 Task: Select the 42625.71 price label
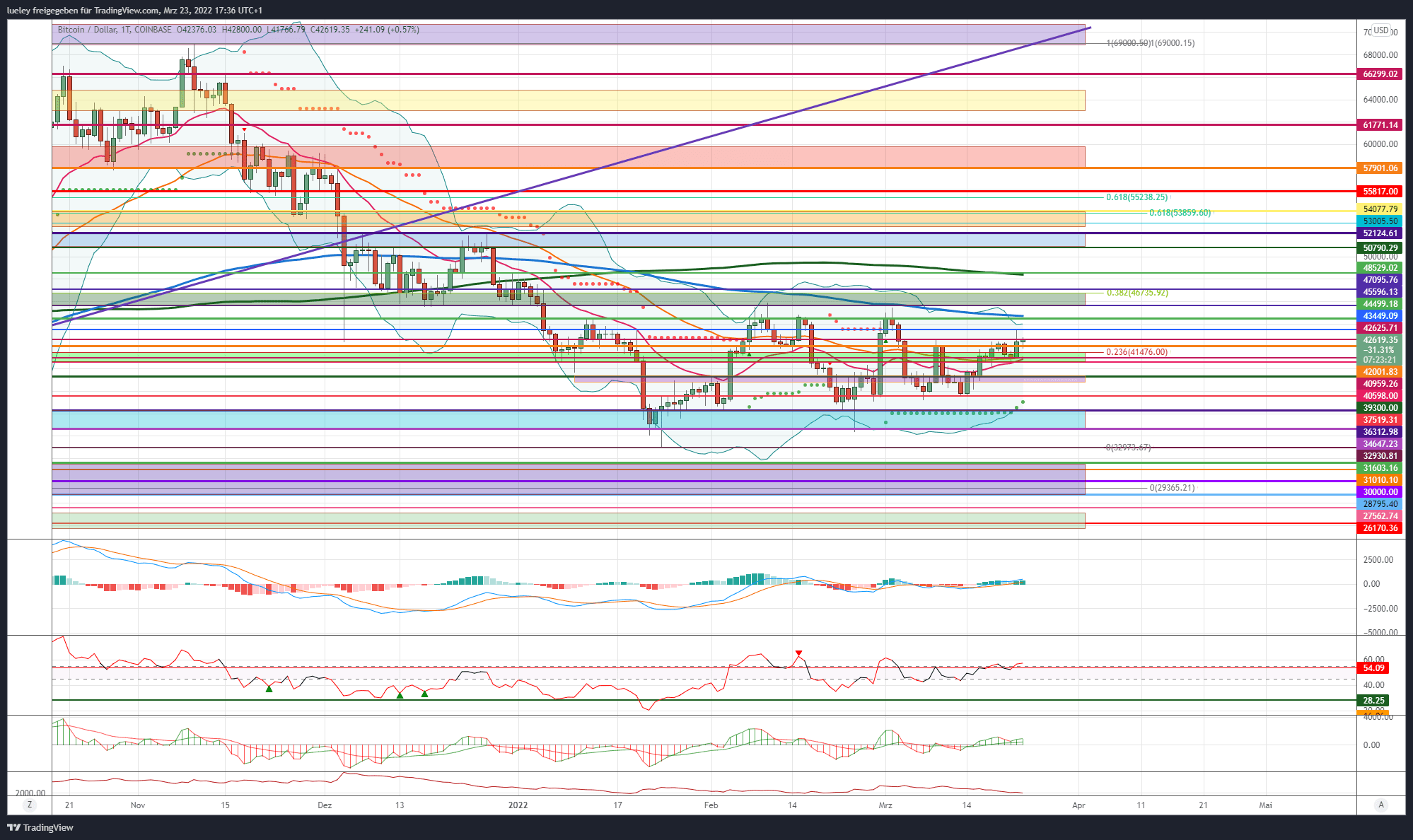pos(1380,328)
